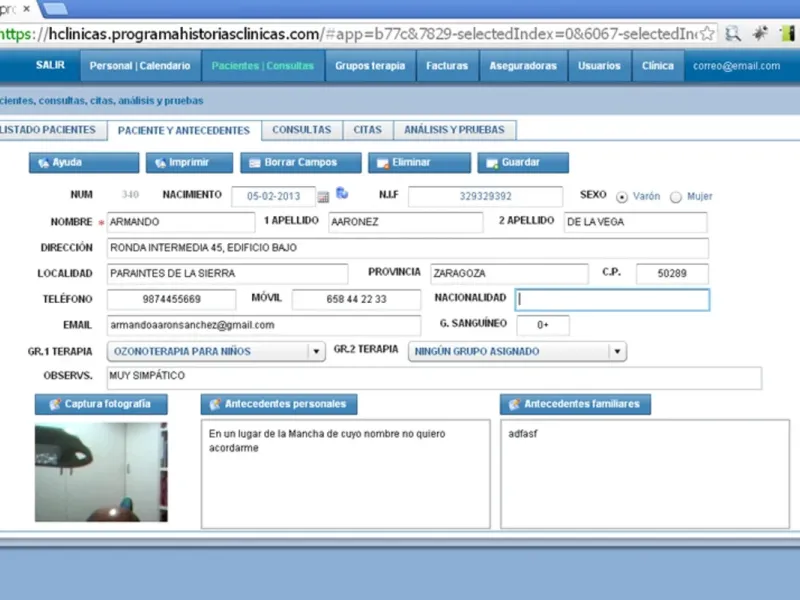Image resolution: width=800 pixels, height=600 pixels.
Task: Click the Borrar Campos button
Action: [301, 163]
